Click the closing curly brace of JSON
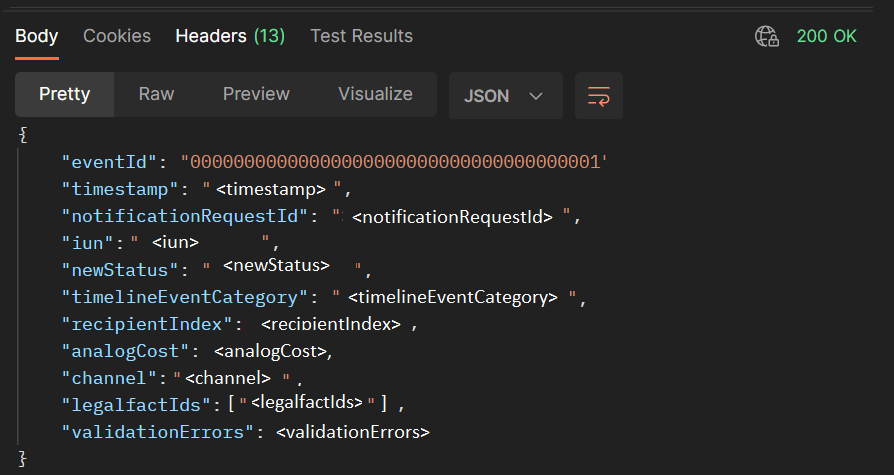 (x=24, y=459)
